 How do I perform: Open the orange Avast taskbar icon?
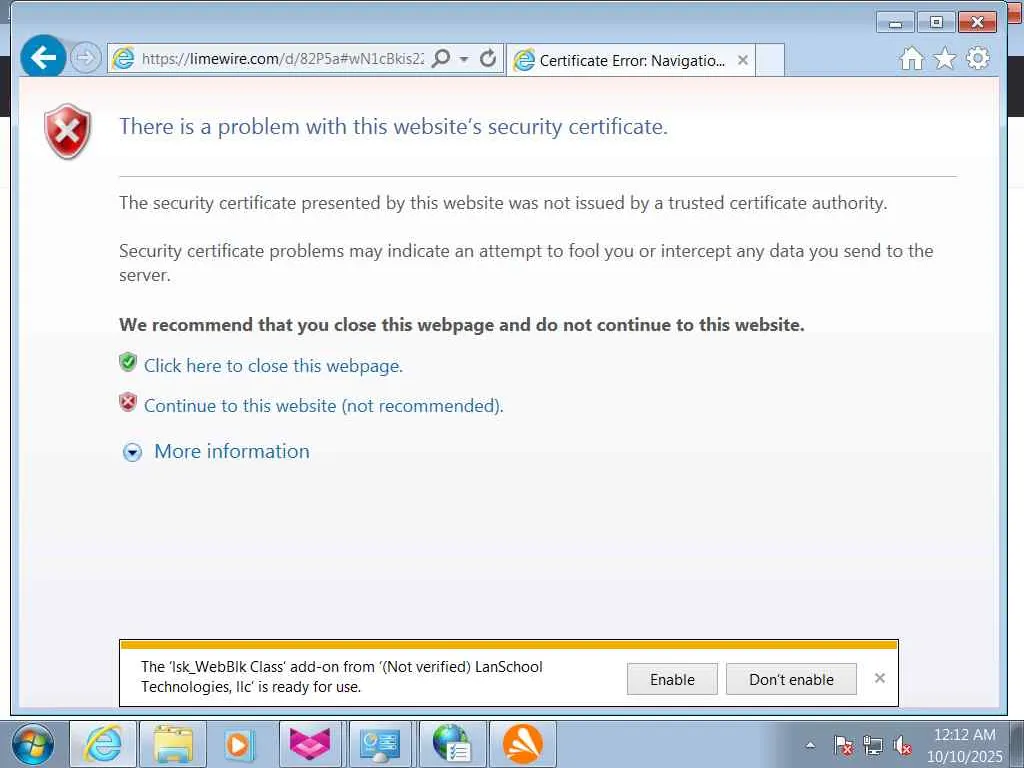pos(522,744)
